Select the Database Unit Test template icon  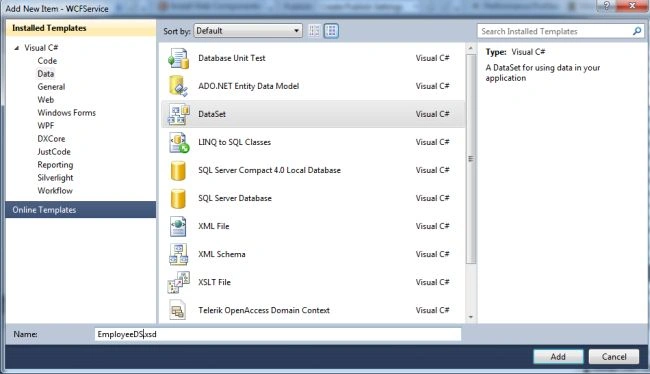(x=178, y=58)
